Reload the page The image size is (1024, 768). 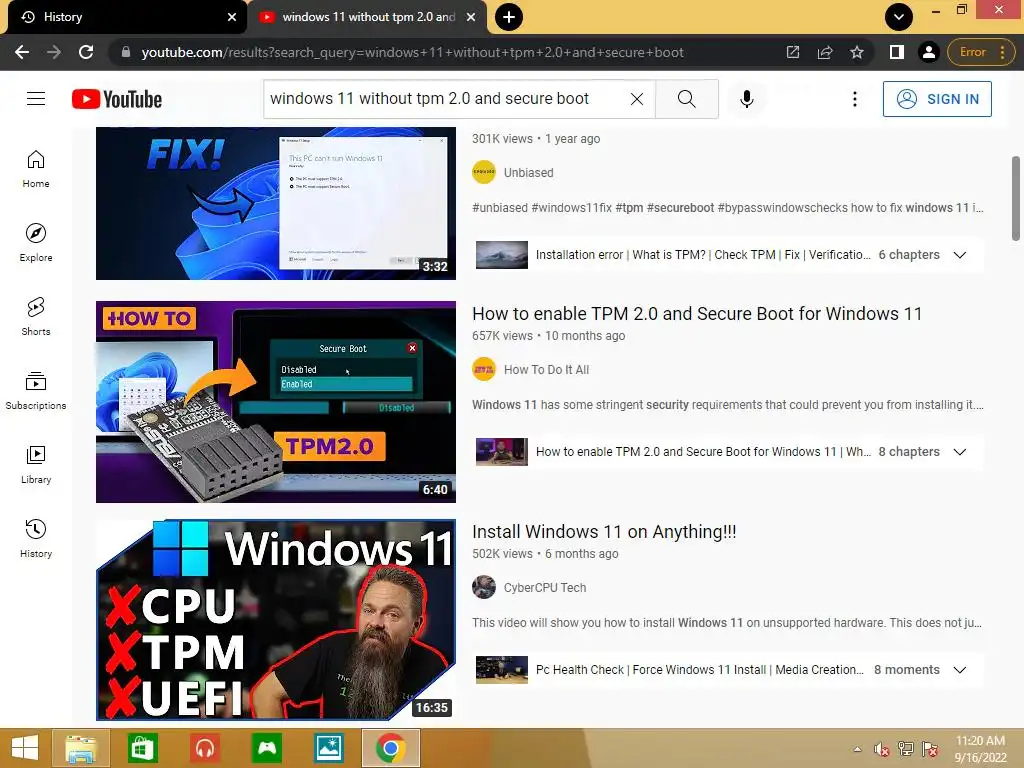[x=86, y=52]
